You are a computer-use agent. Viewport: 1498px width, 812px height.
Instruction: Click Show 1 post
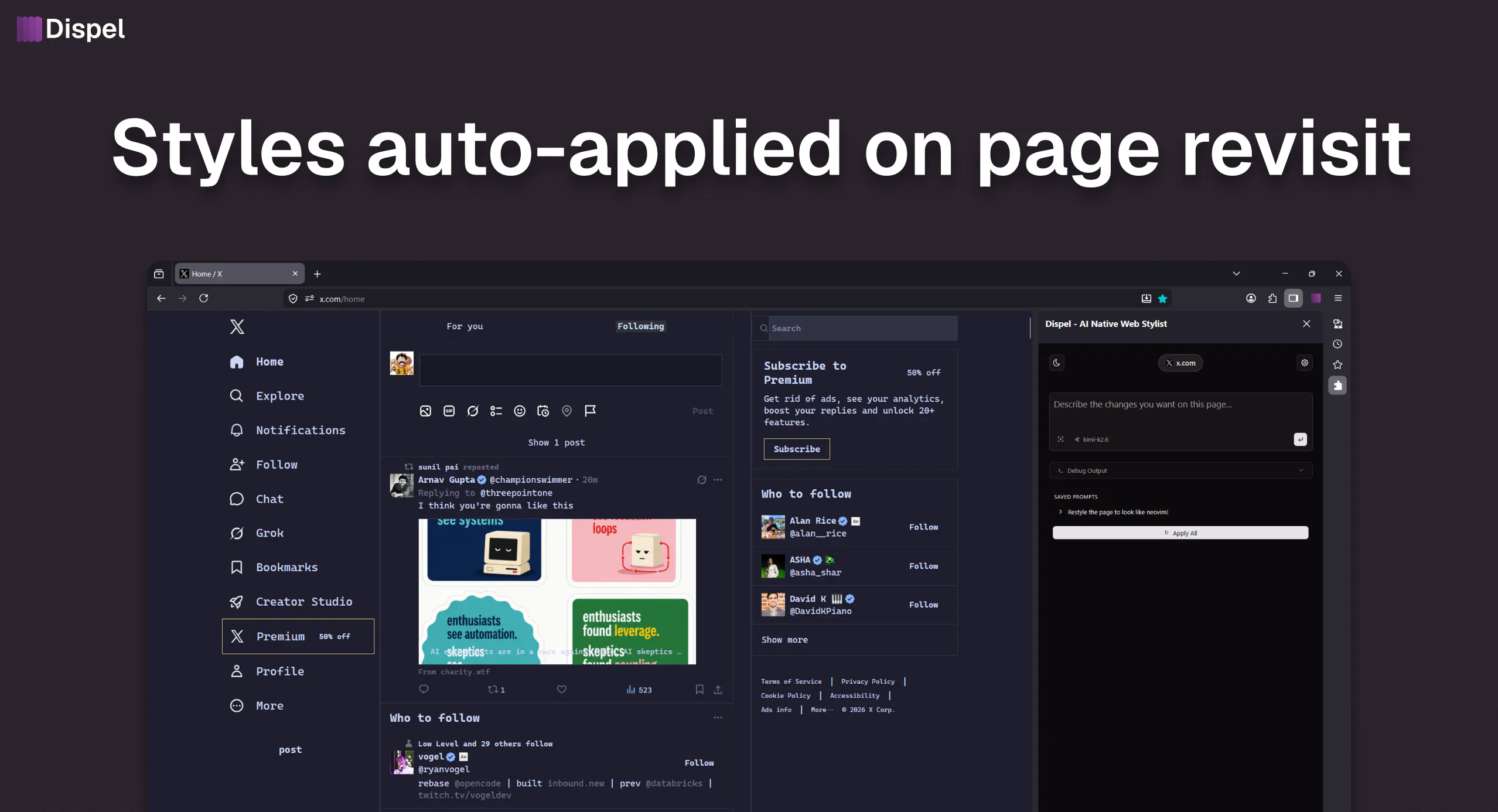point(557,443)
